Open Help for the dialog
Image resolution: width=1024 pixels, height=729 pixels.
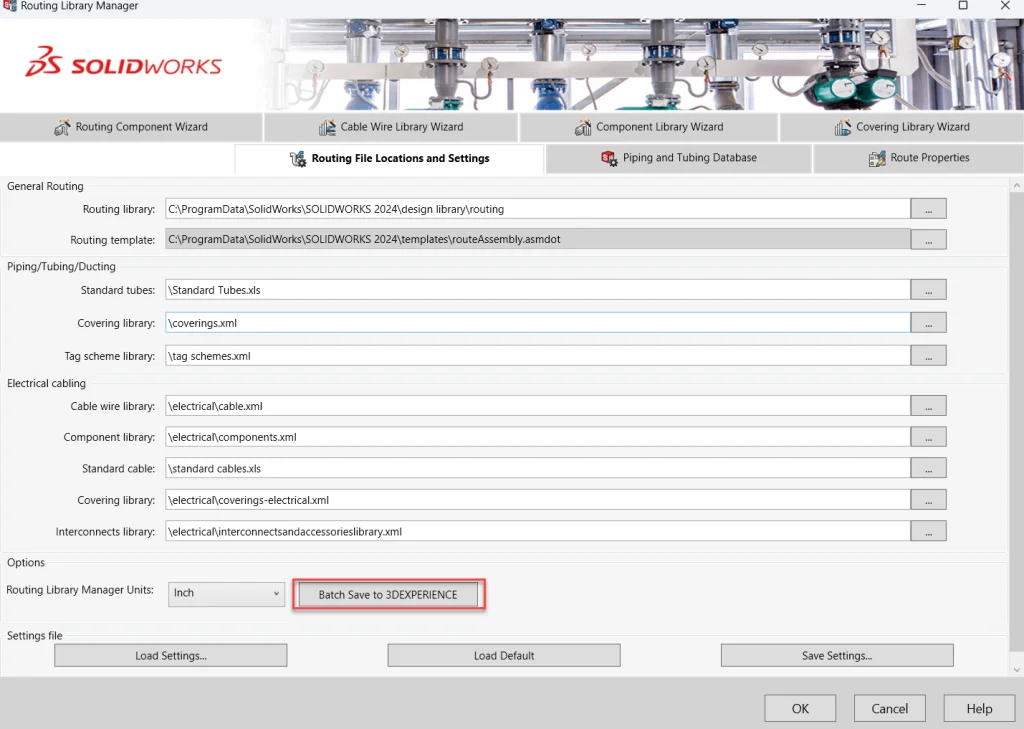[x=979, y=709]
